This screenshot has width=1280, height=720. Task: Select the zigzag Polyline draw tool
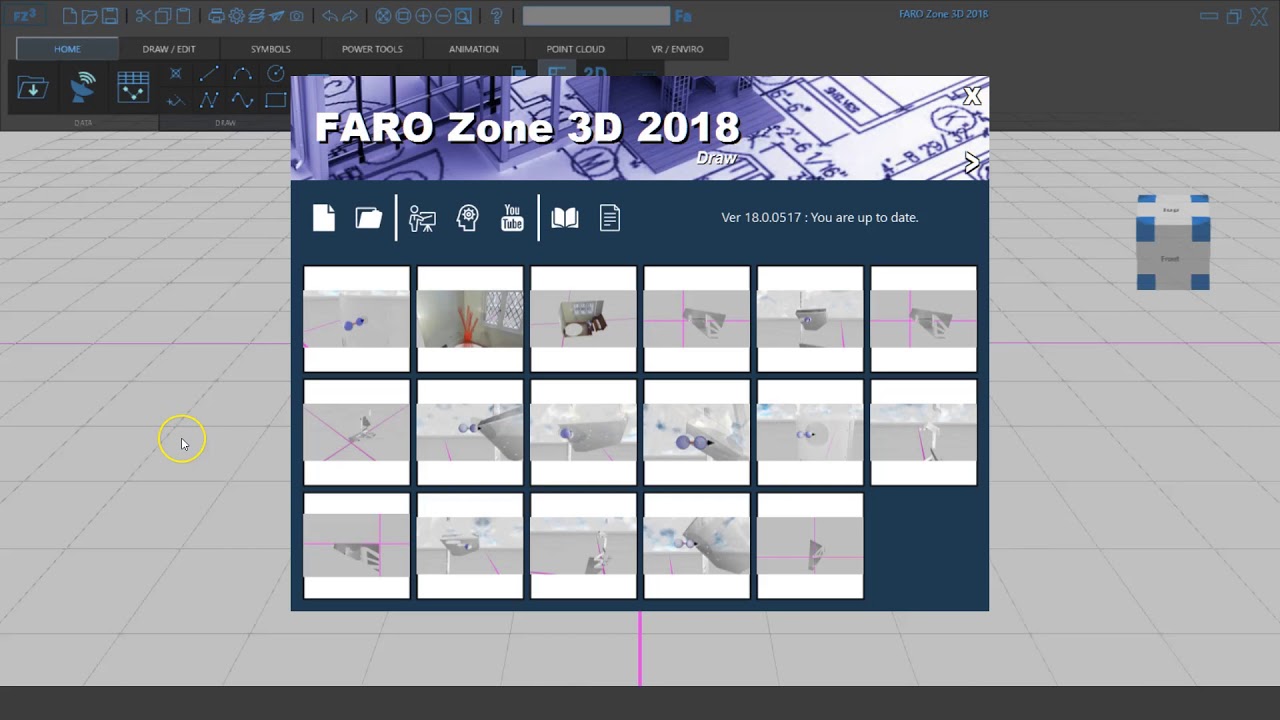[209, 100]
